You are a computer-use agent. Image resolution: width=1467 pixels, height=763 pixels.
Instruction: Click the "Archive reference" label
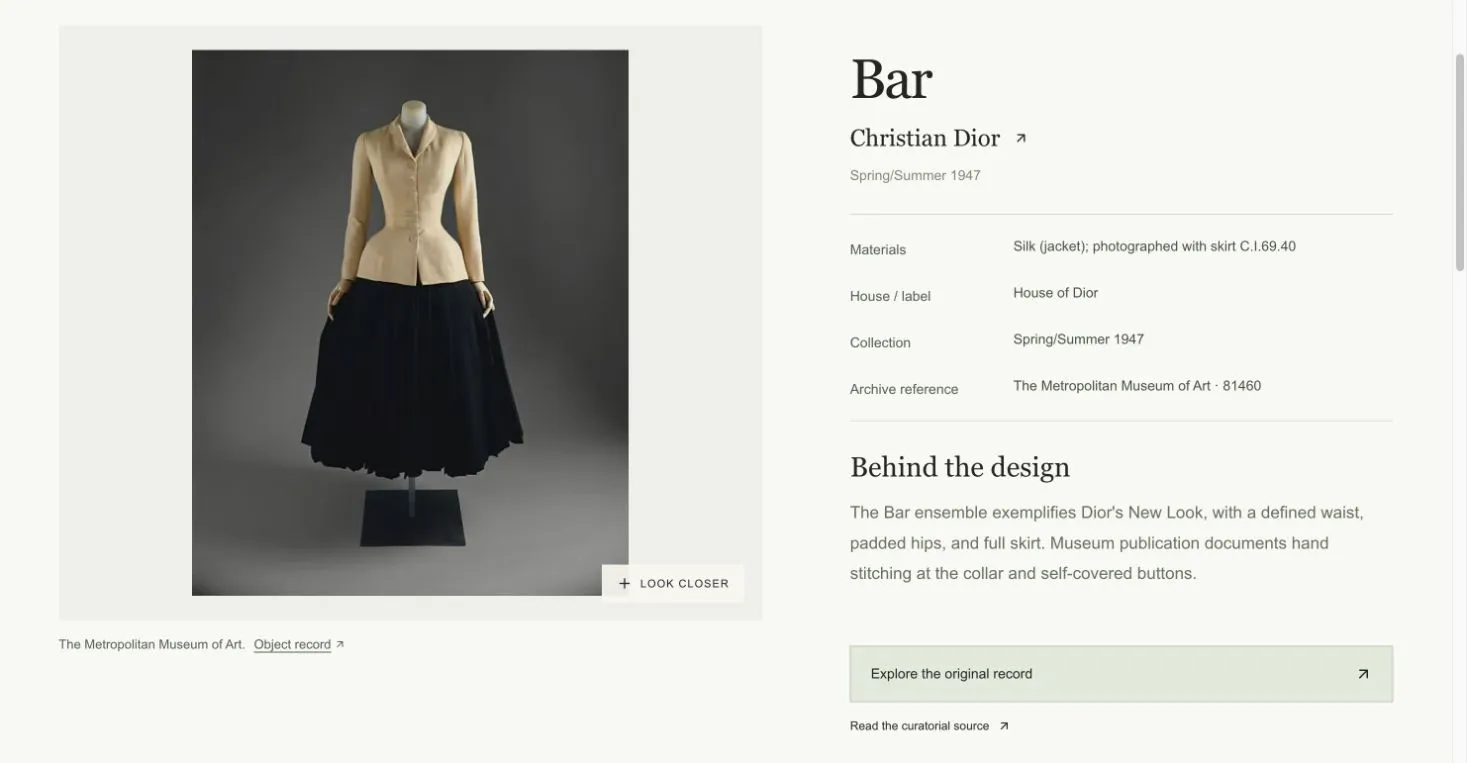pyautogui.click(x=904, y=389)
